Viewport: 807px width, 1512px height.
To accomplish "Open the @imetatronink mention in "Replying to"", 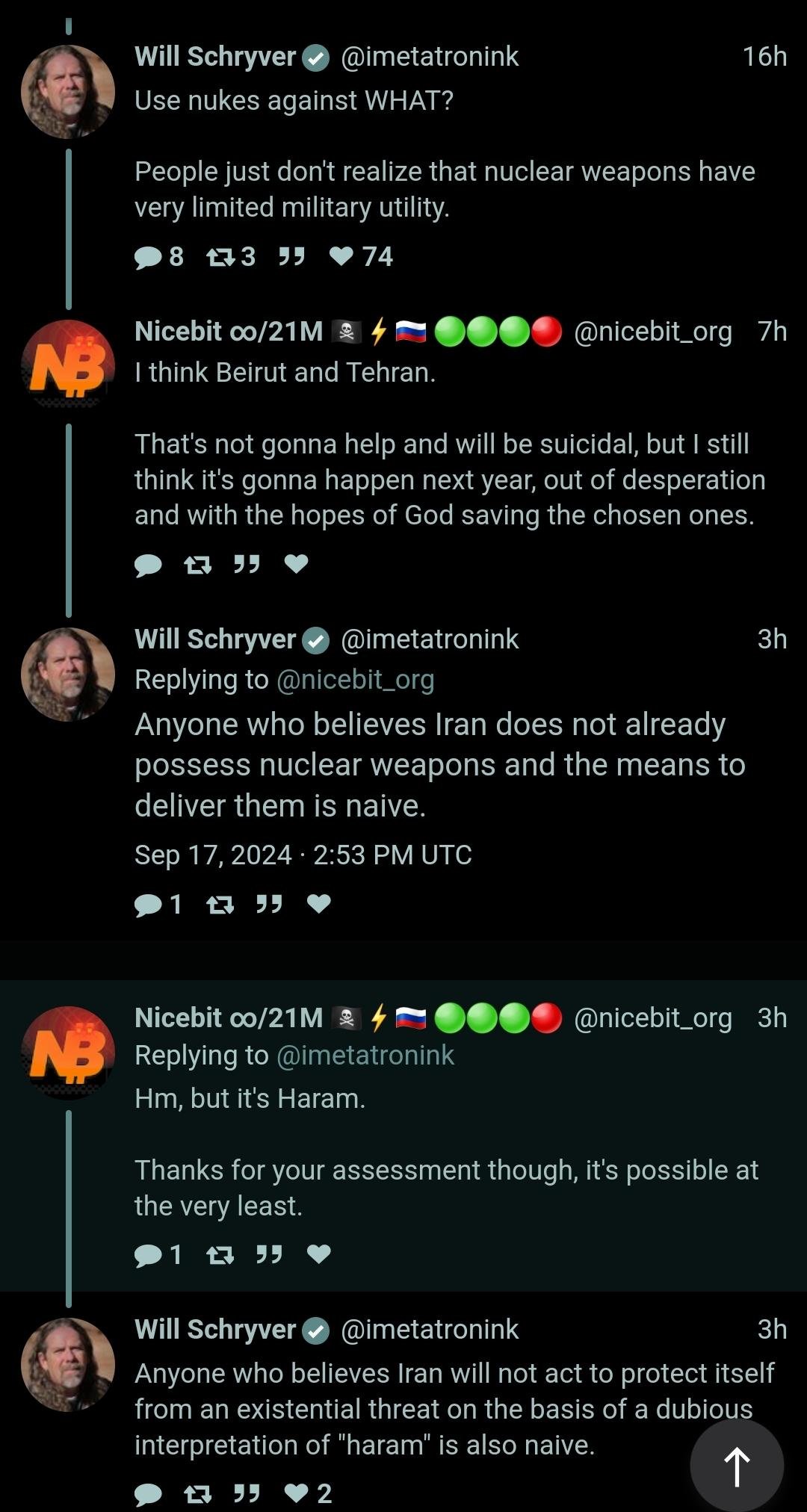I will pos(365,1056).
